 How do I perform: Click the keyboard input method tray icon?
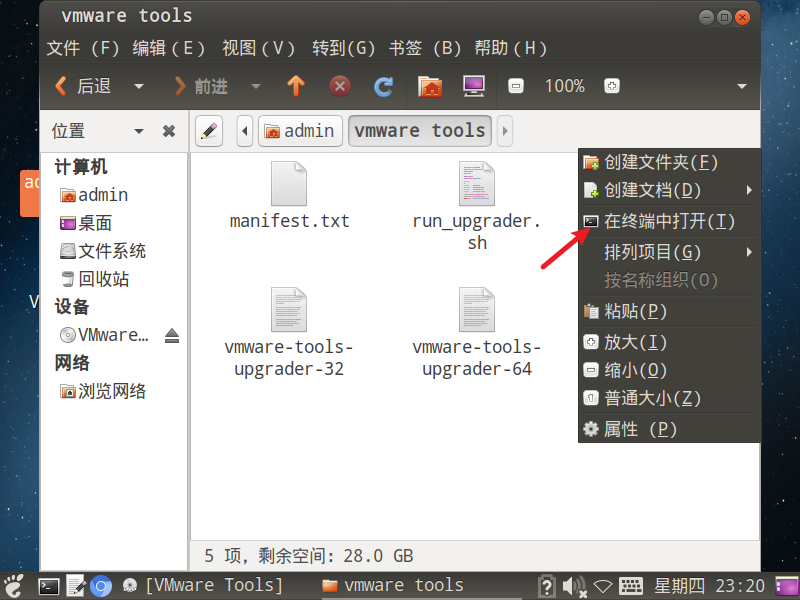631,587
